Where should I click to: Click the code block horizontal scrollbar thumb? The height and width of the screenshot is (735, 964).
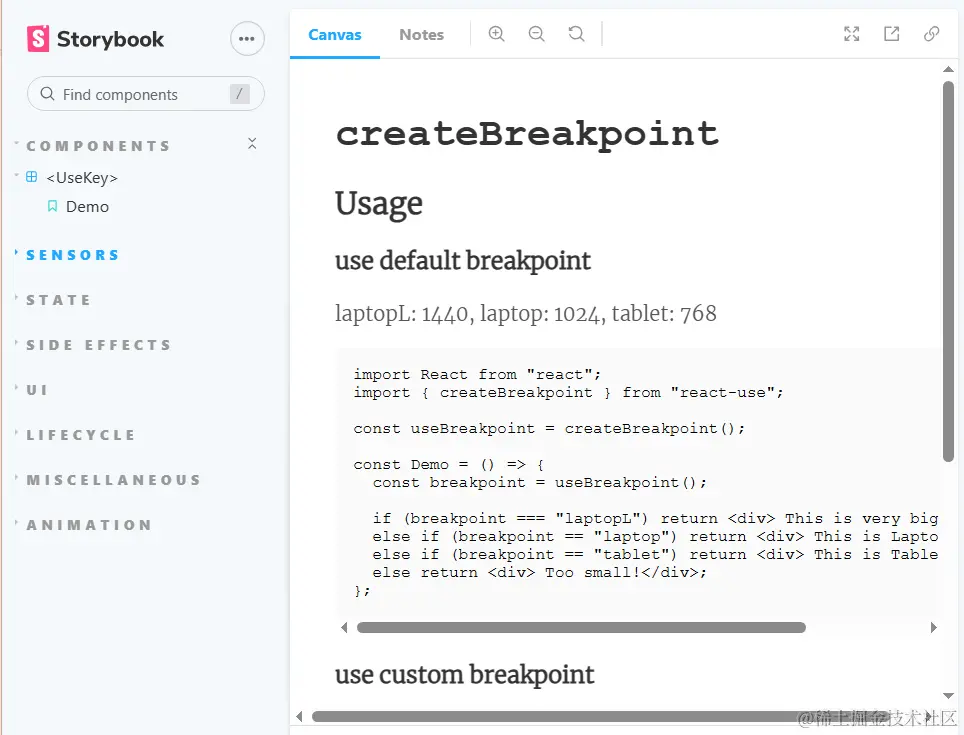(x=581, y=627)
